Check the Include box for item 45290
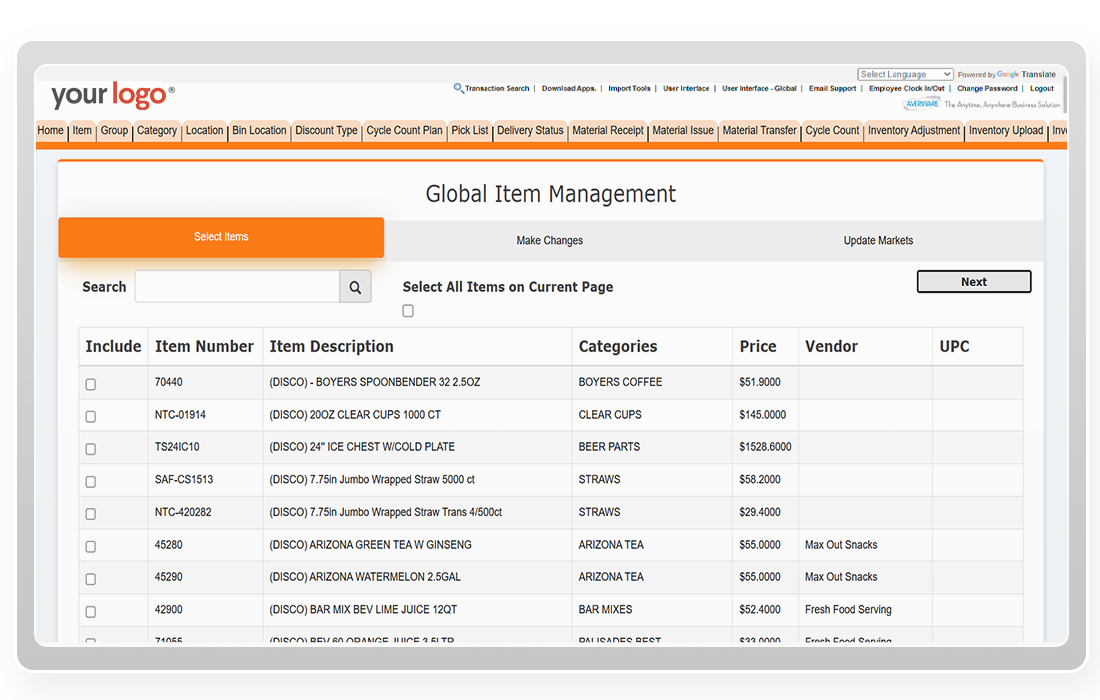1100x700 pixels. [x=90, y=579]
